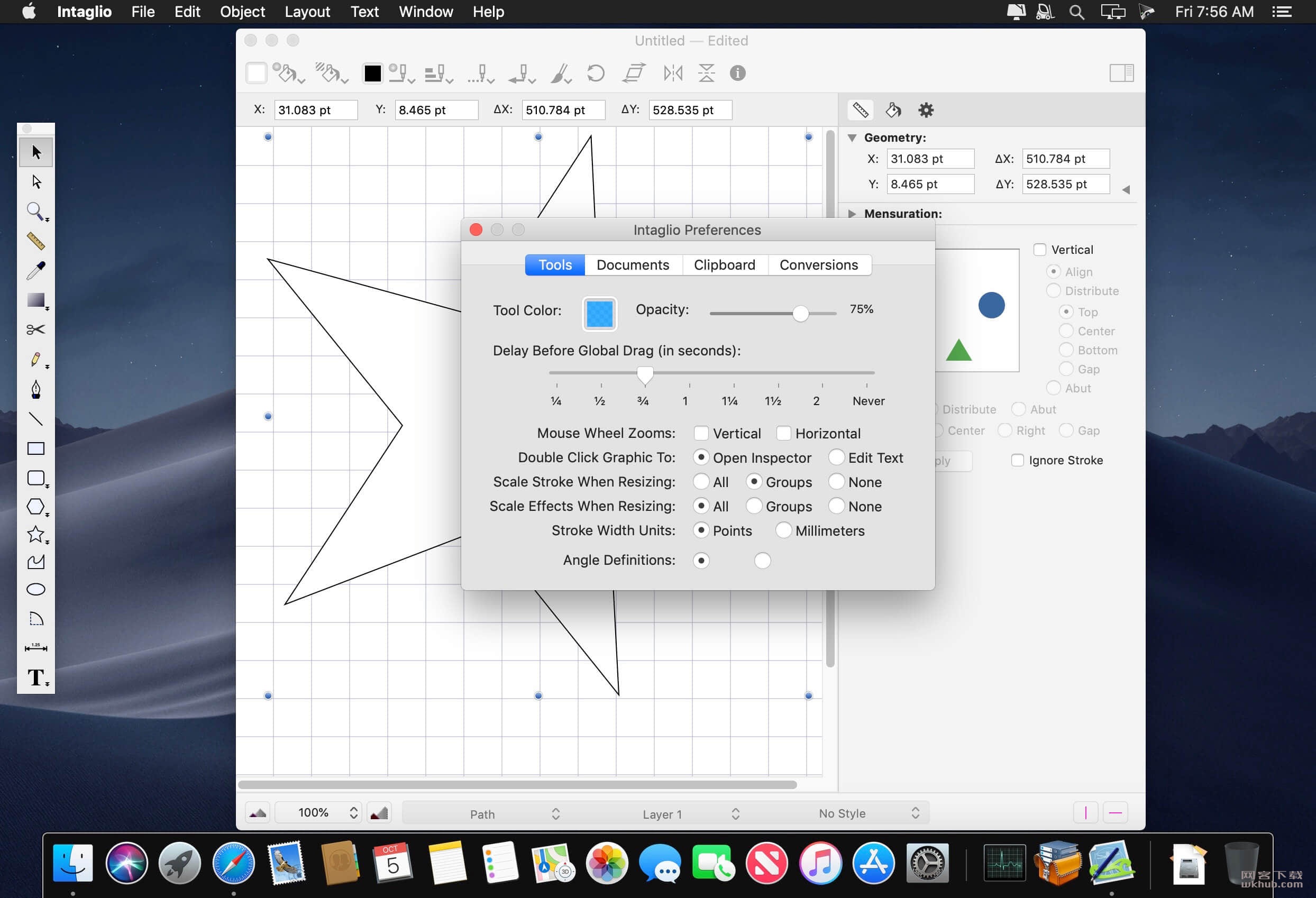Switch to the Conversions preferences tab
The height and width of the screenshot is (898, 1316).
819,265
